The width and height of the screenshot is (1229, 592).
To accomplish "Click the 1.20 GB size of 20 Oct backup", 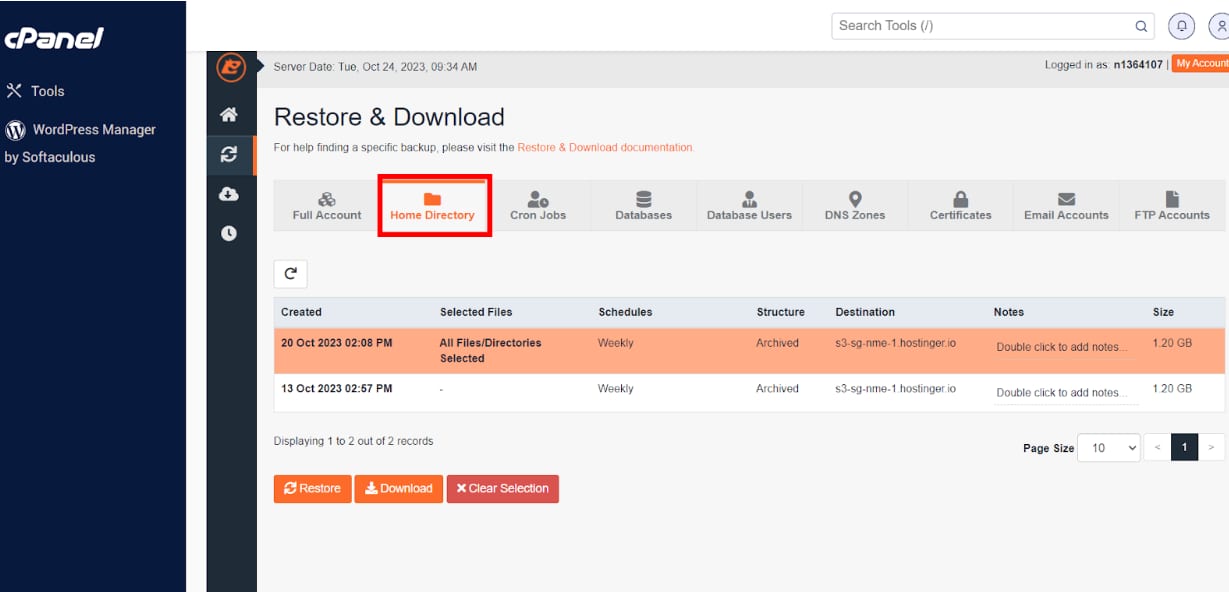I will pos(1172,343).
